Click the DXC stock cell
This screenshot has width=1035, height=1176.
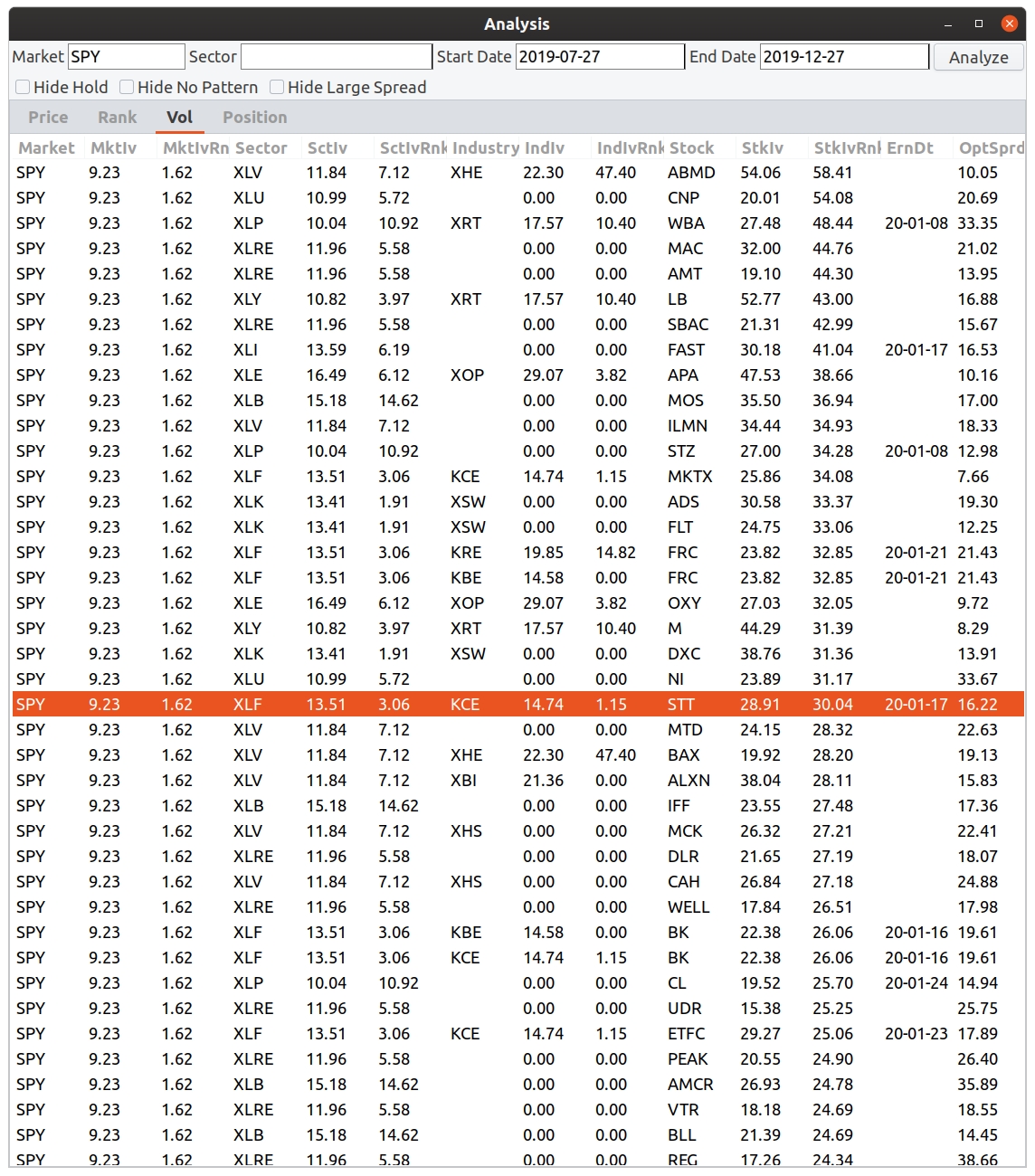pos(684,654)
